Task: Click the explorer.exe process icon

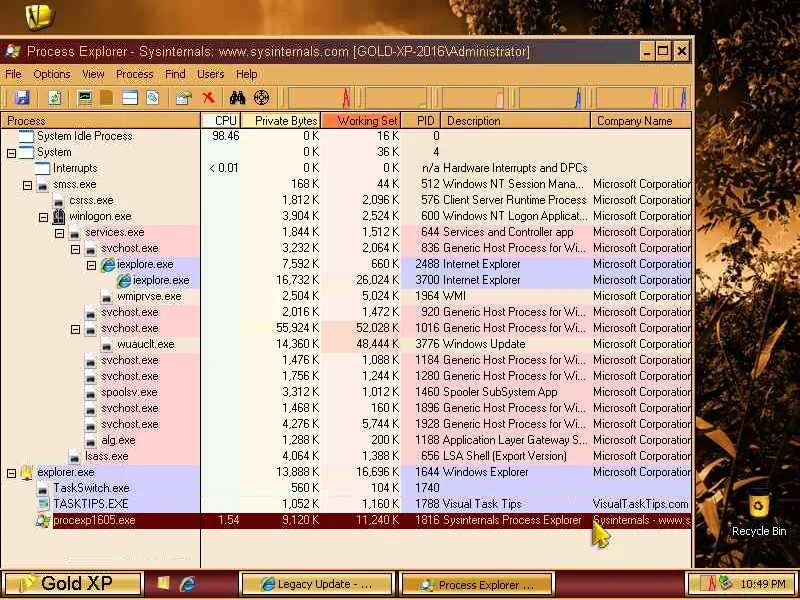Action: [x=27, y=472]
